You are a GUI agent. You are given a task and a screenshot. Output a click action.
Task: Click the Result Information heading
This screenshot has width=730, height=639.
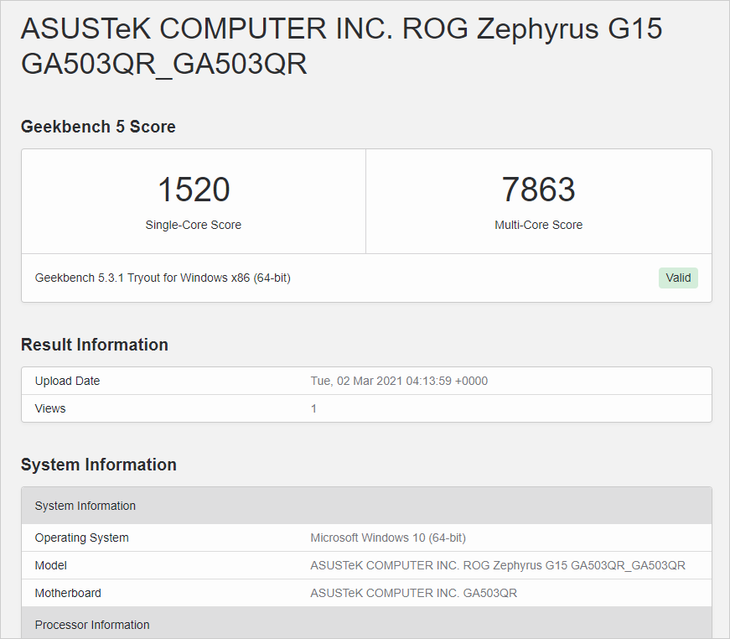tap(94, 345)
